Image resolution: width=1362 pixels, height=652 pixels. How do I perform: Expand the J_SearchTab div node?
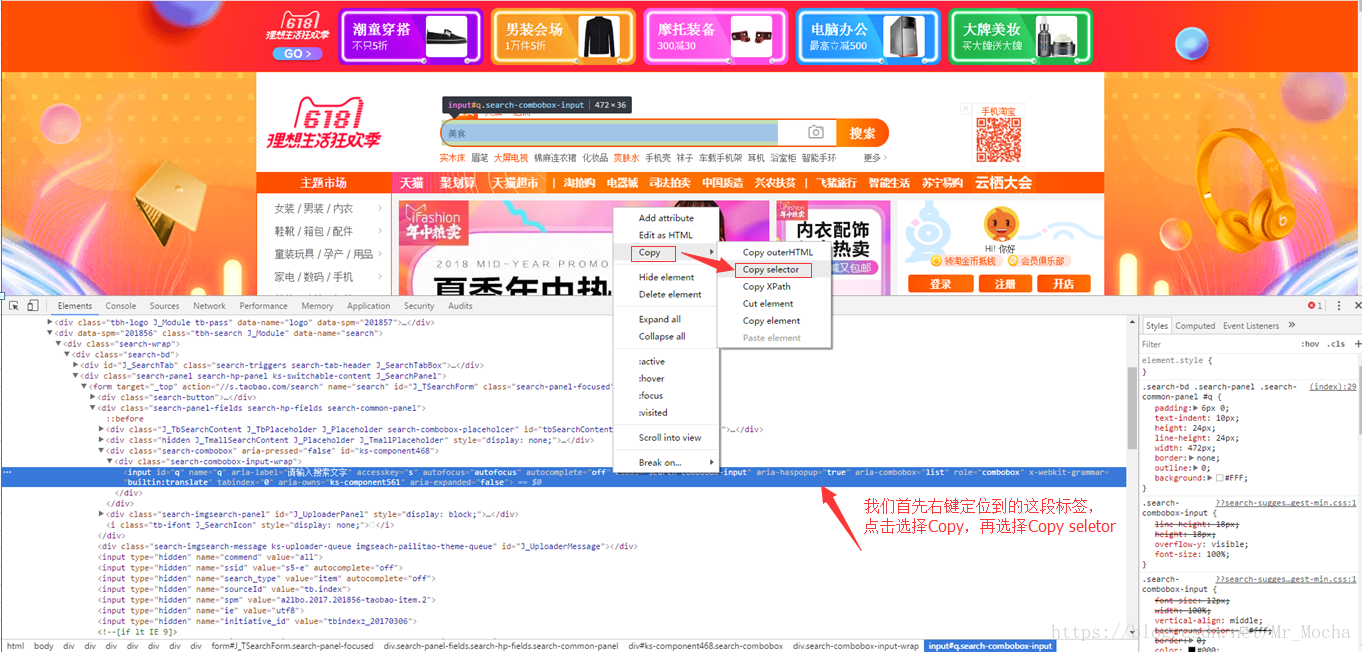75,365
